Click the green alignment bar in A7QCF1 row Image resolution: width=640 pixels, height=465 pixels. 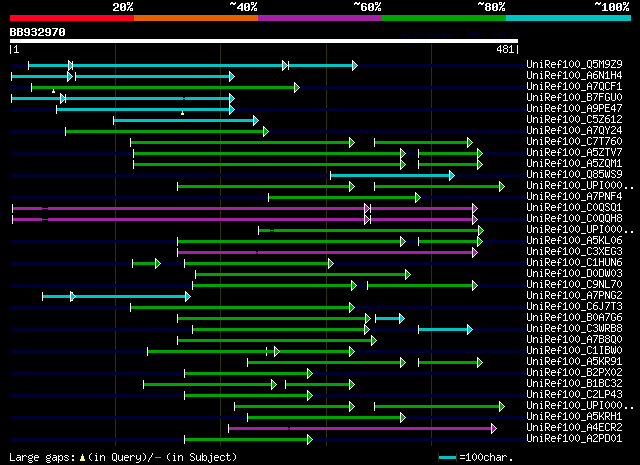[165, 87]
